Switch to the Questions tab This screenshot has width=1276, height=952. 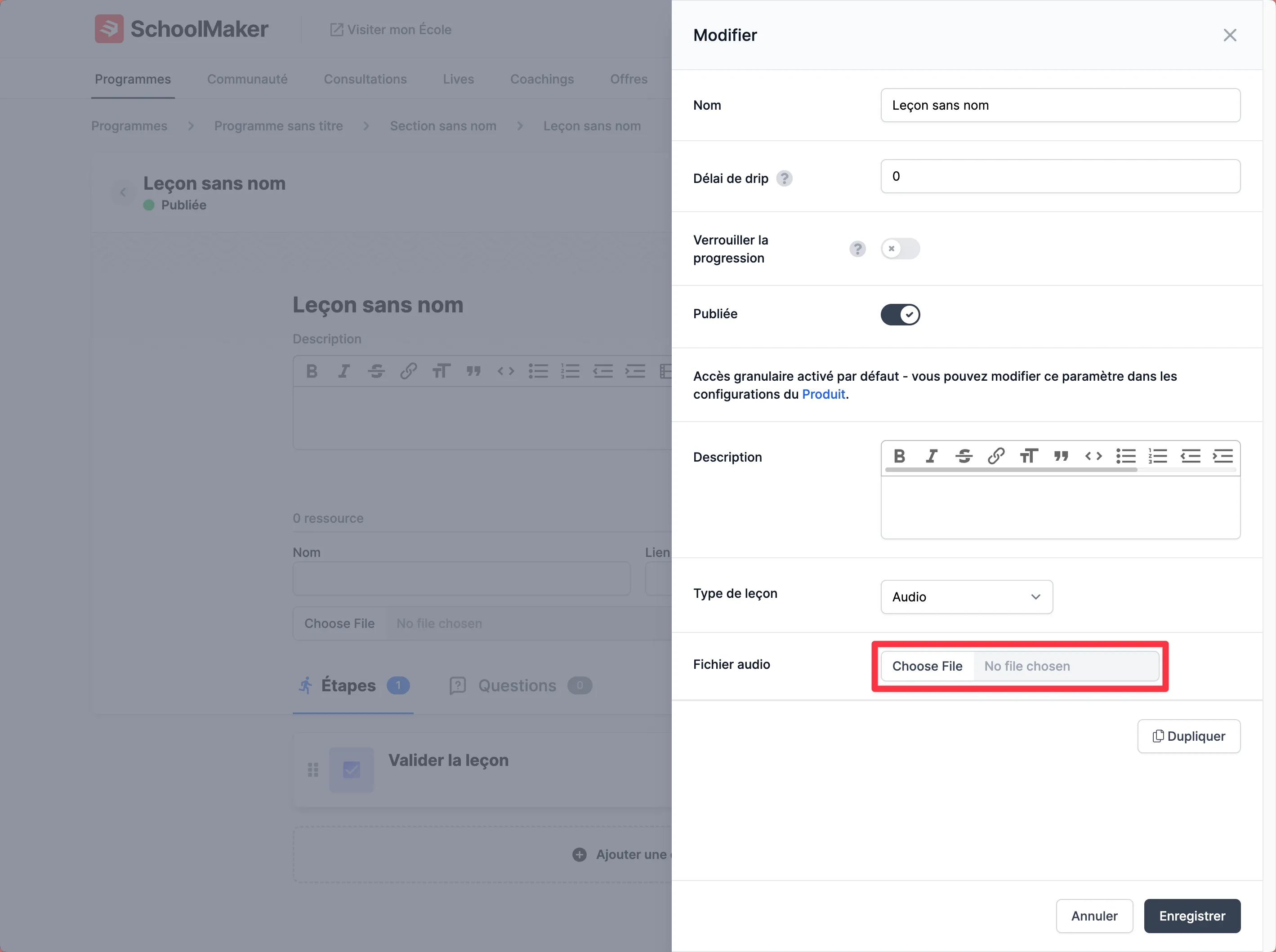pyautogui.click(x=521, y=686)
